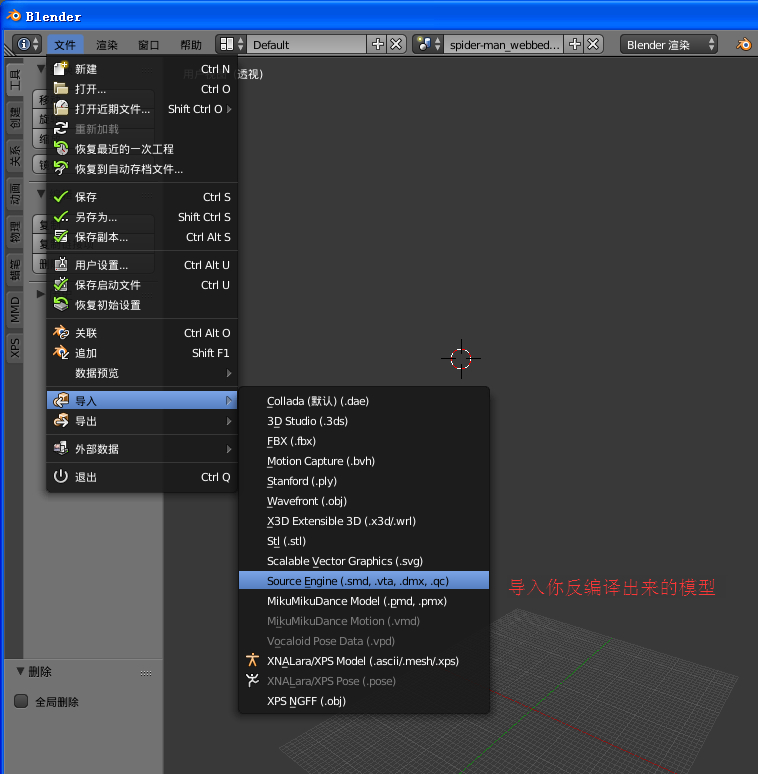The height and width of the screenshot is (774, 758).
Task: Expand 外部数据 external data submenu
Action: tap(142, 449)
